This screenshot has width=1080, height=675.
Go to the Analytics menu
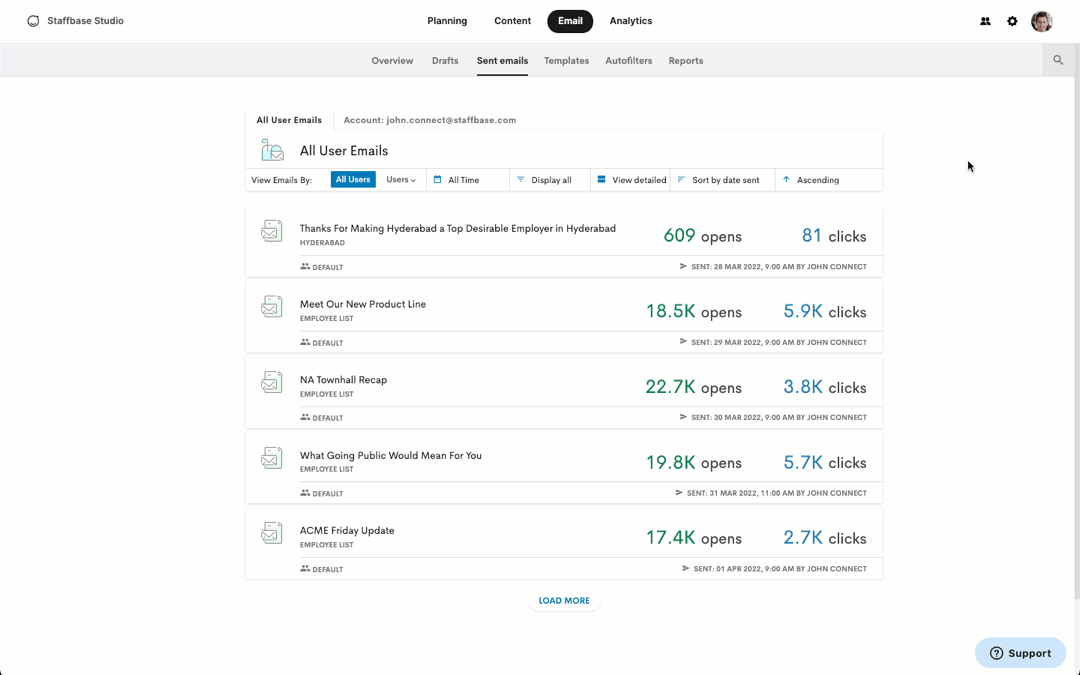point(631,21)
